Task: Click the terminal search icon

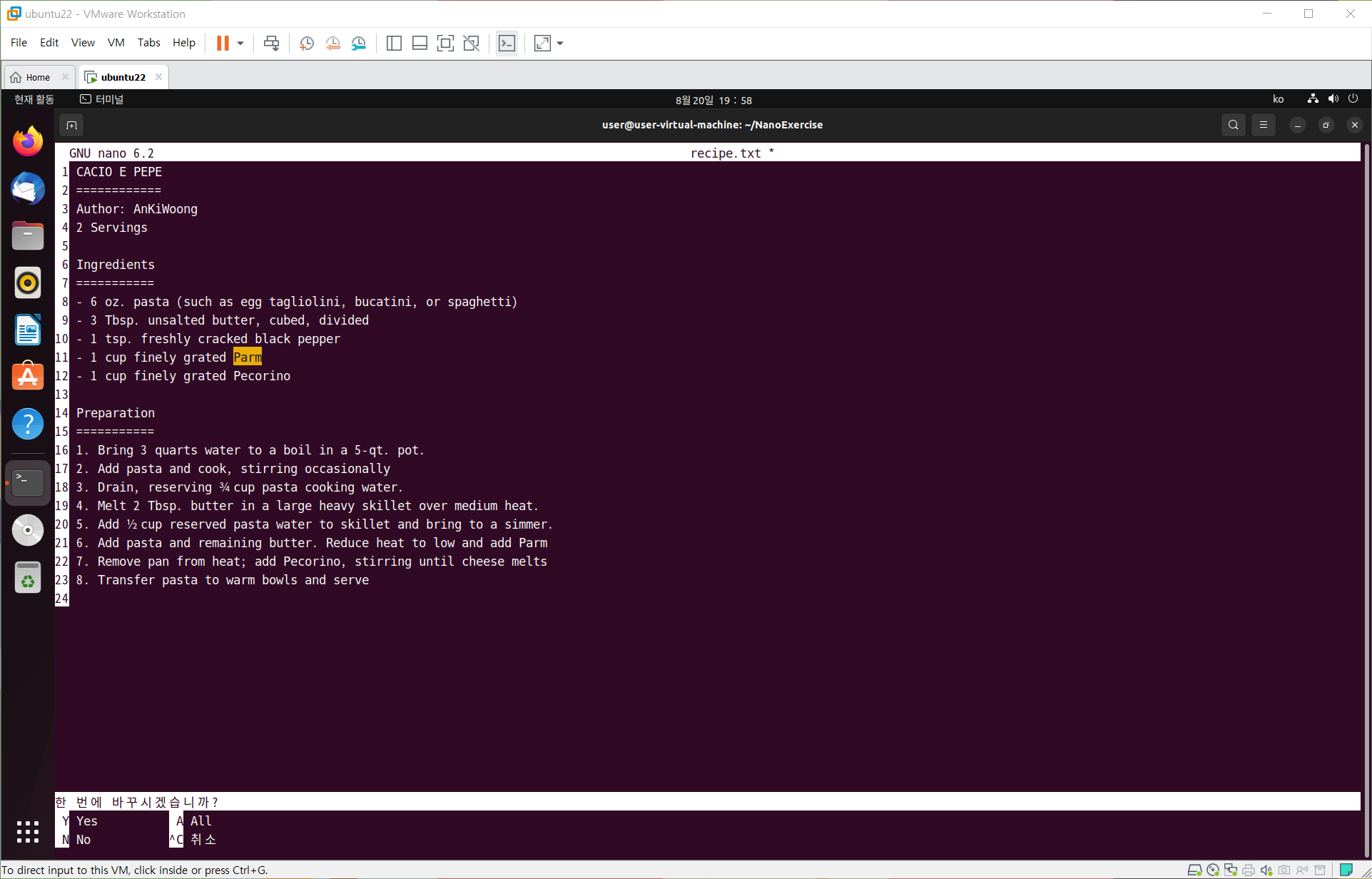Action: pyautogui.click(x=1233, y=125)
